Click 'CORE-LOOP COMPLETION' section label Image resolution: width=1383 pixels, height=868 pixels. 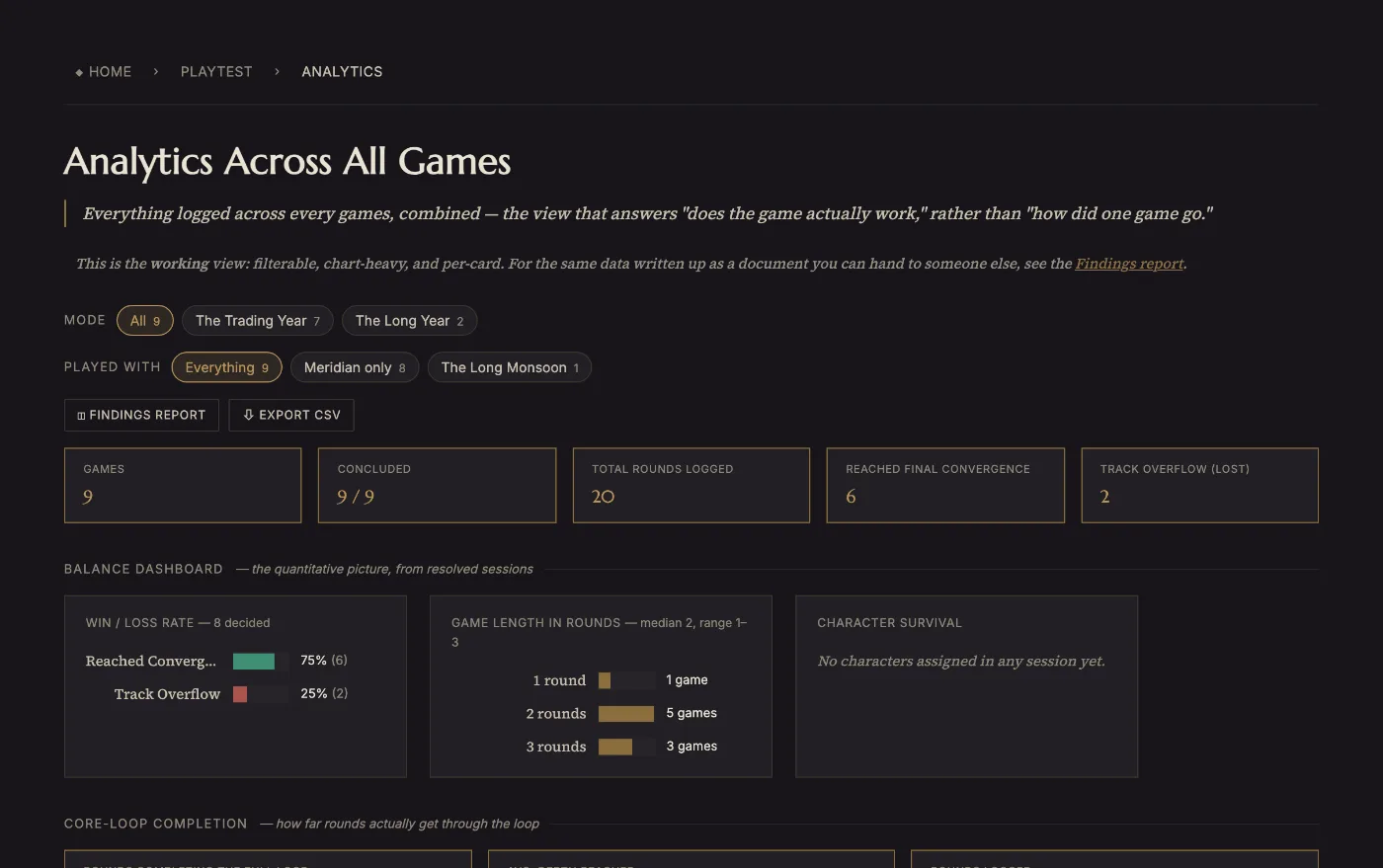155,824
